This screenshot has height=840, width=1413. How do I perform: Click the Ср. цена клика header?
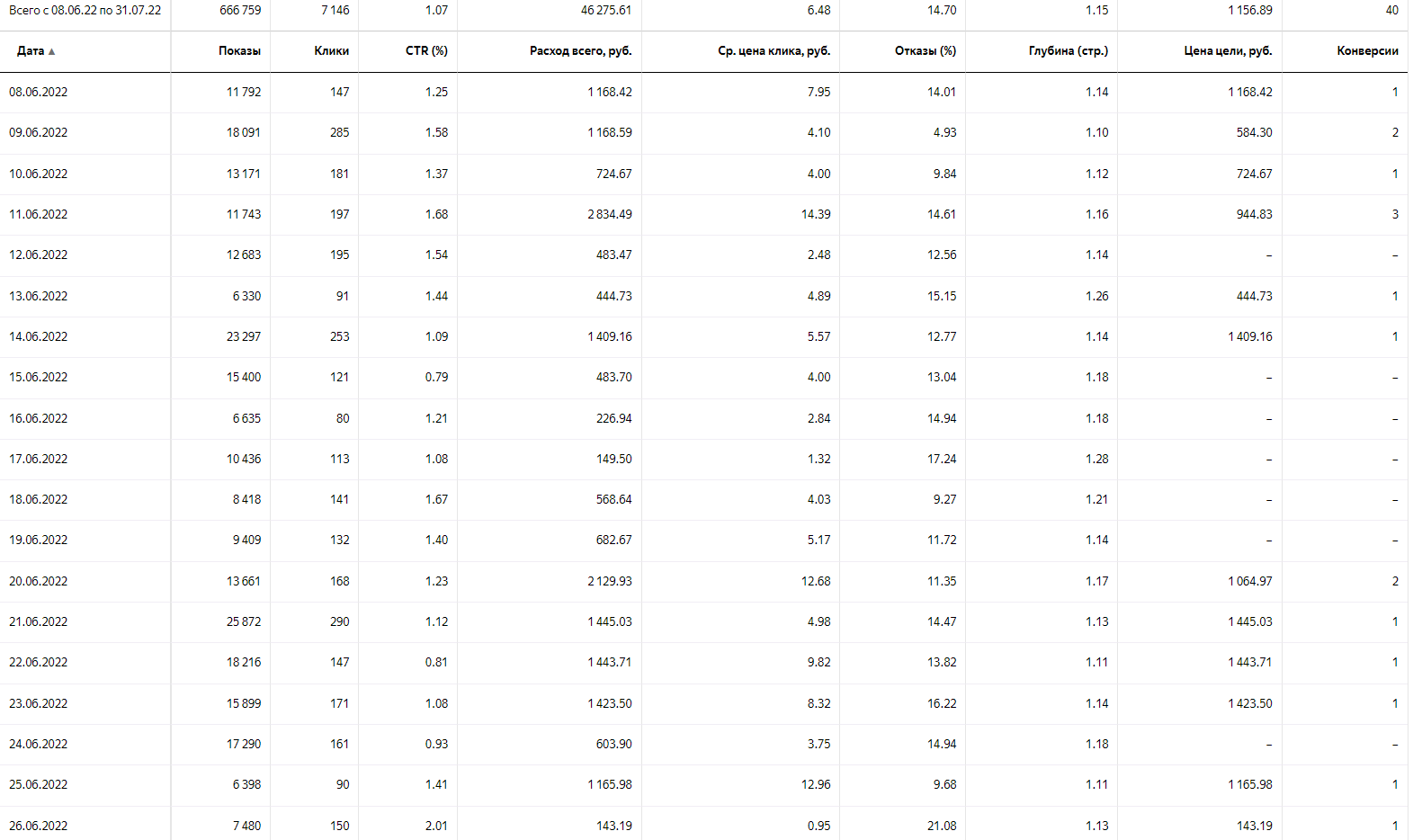(774, 51)
